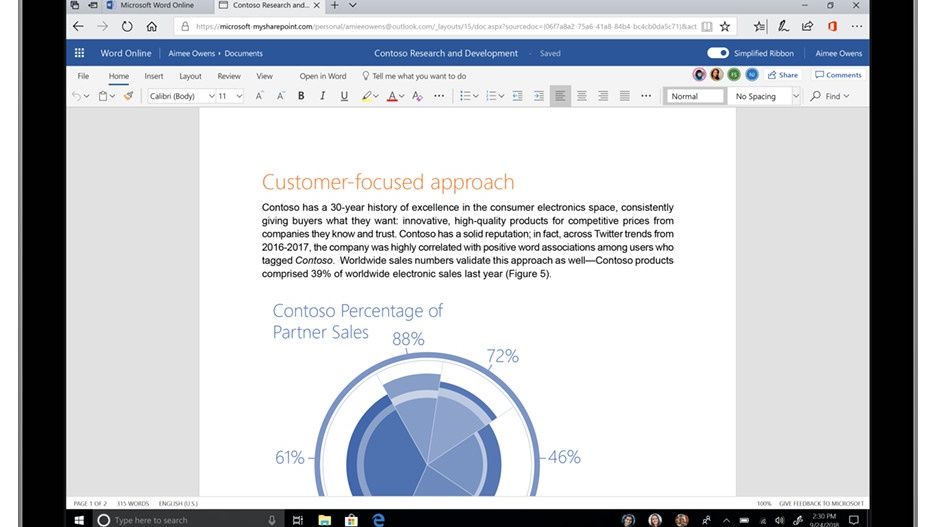Click the Add notes pen icon
This screenshot has height=527, width=936.
point(783,26)
